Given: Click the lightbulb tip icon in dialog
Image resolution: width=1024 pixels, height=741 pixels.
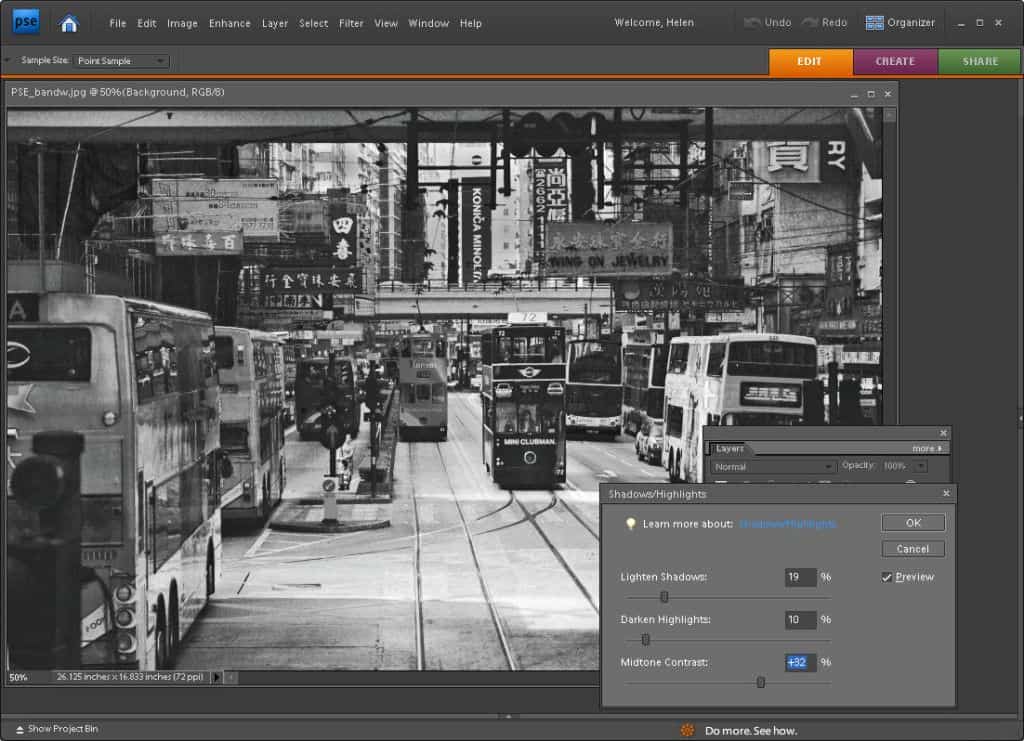Looking at the screenshot, I should click(x=630, y=524).
